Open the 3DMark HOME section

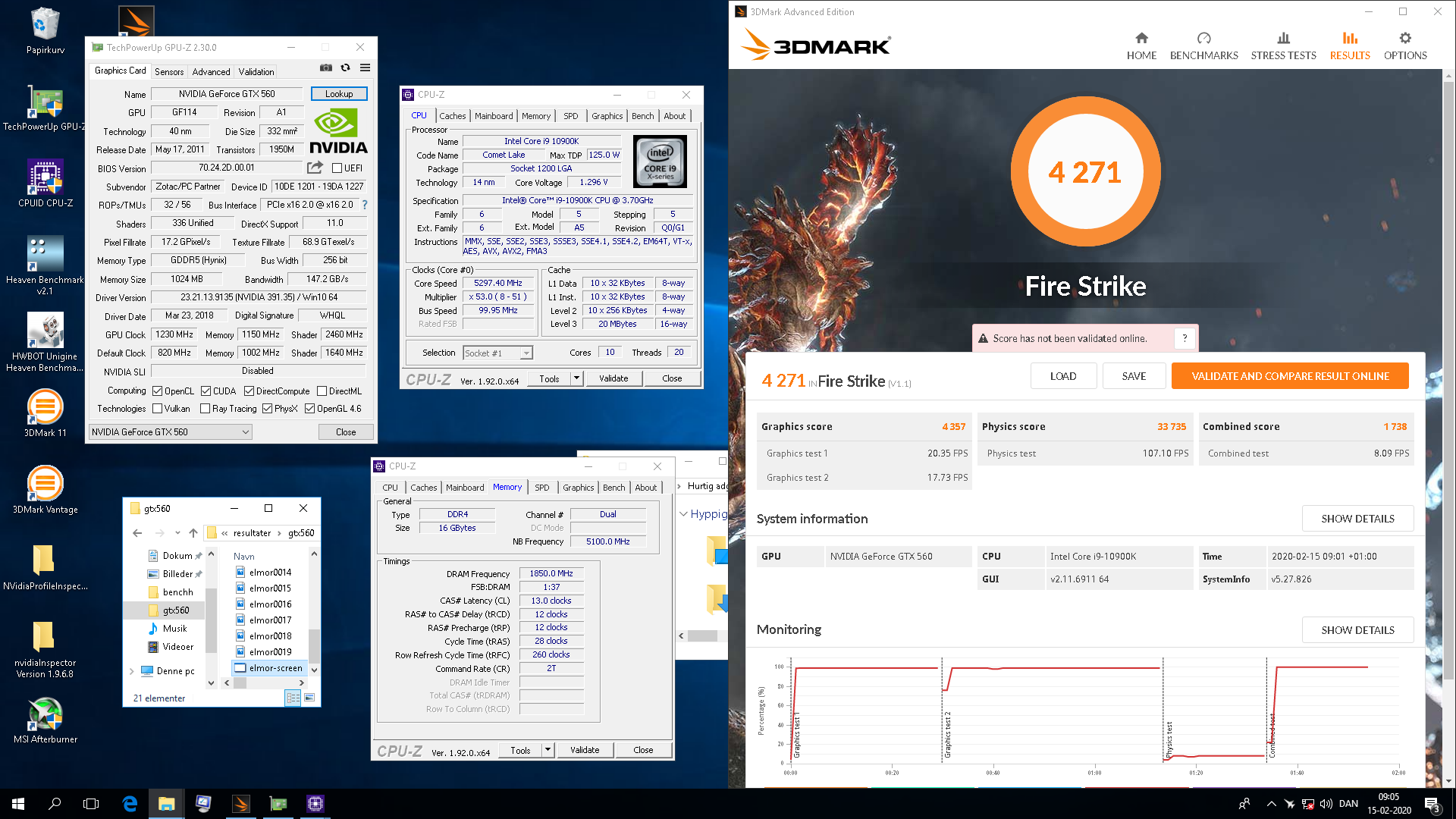point(1141,46)
